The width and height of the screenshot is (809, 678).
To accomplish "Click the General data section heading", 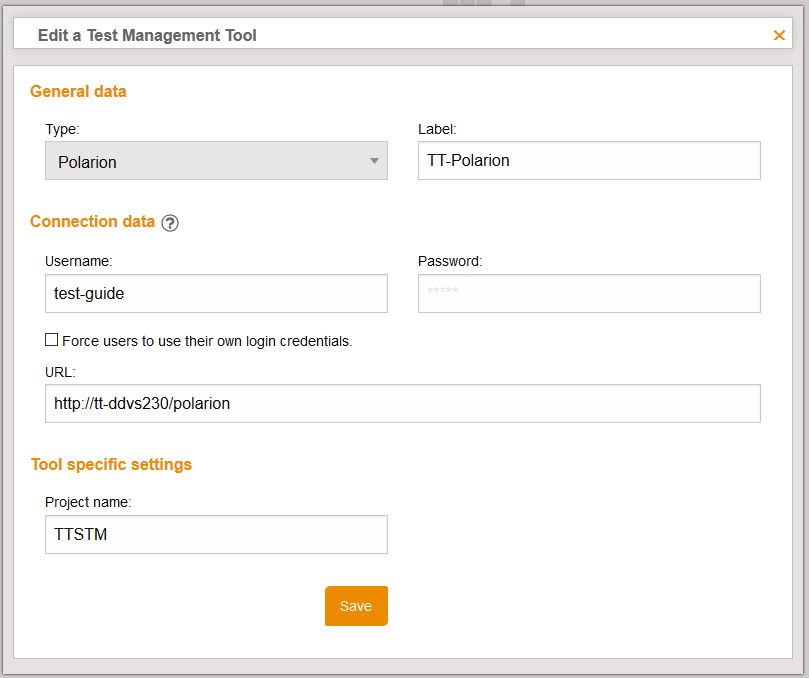I will coord(78,92).
